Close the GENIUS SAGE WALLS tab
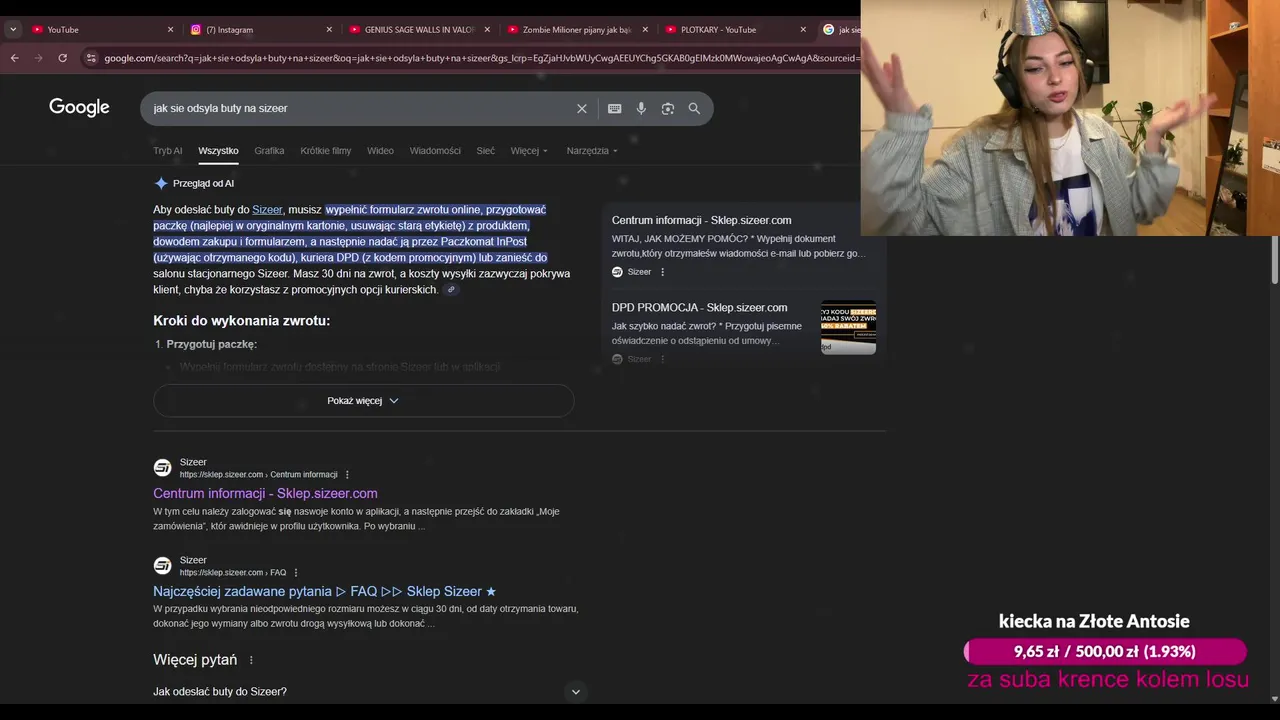Viewport: 1280px width, 720px height. 487,29
